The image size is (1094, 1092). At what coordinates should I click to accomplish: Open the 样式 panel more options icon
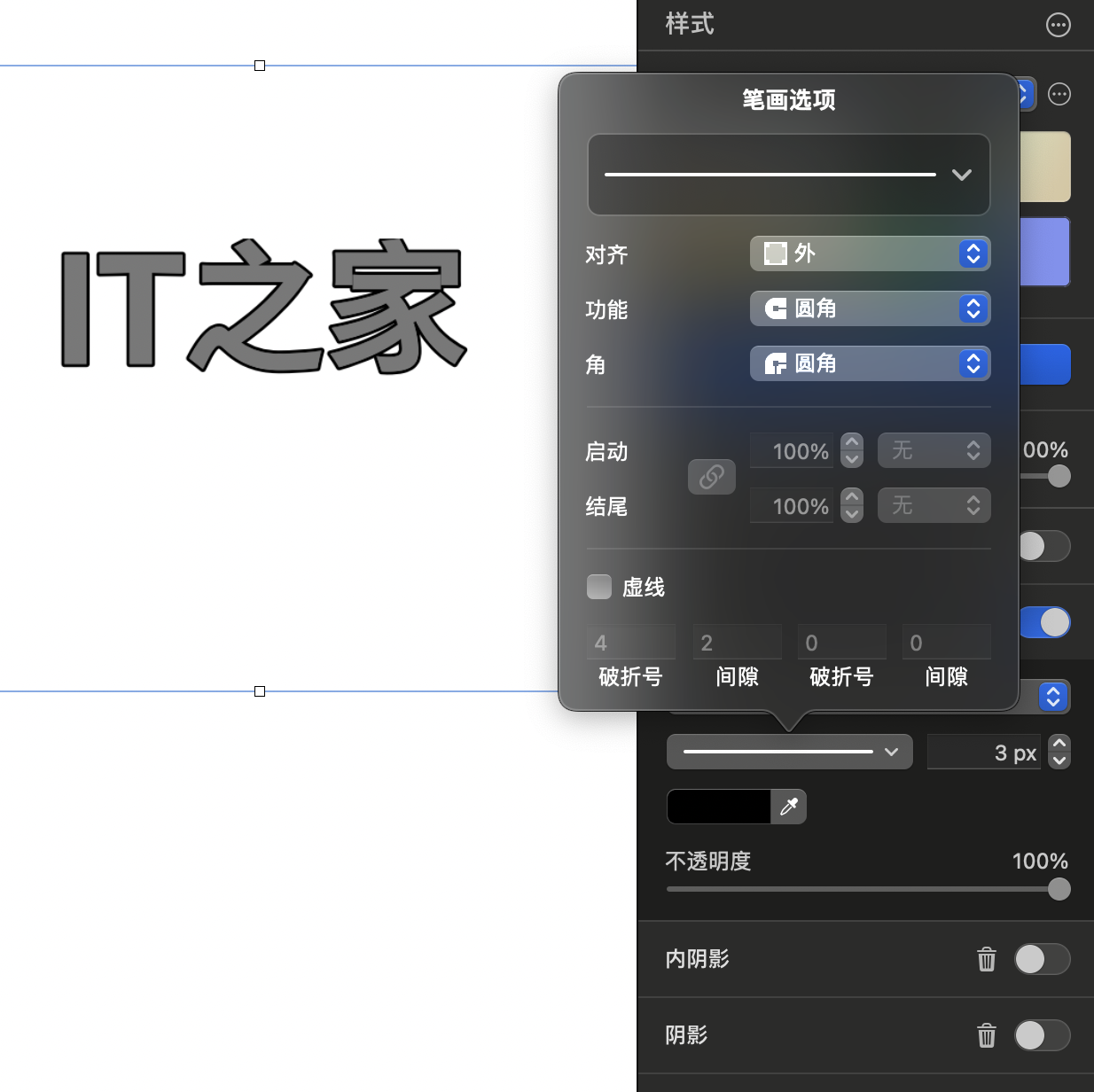coord(1059,25)
